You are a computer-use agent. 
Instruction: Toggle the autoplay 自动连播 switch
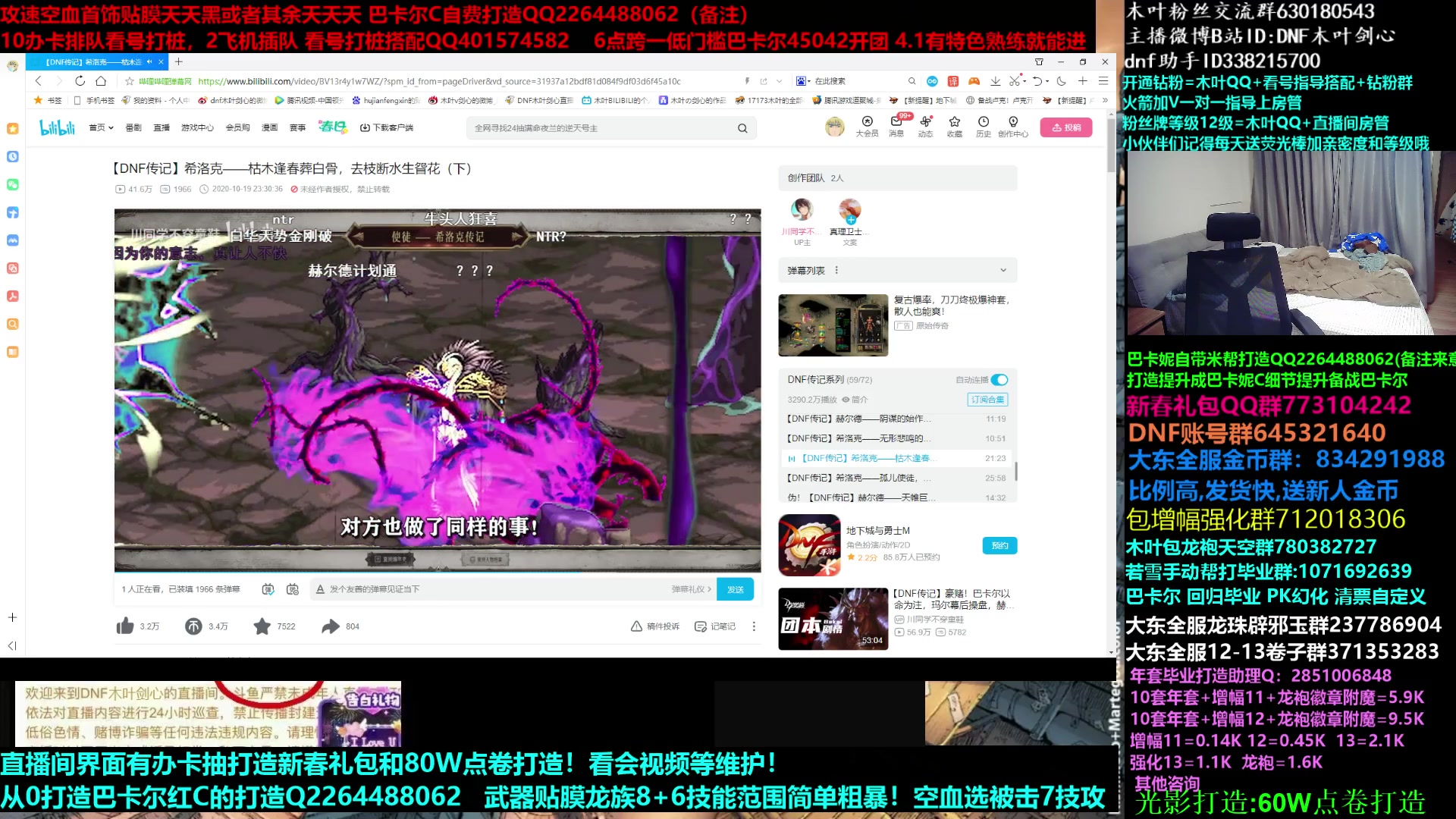tap(999, 380)
